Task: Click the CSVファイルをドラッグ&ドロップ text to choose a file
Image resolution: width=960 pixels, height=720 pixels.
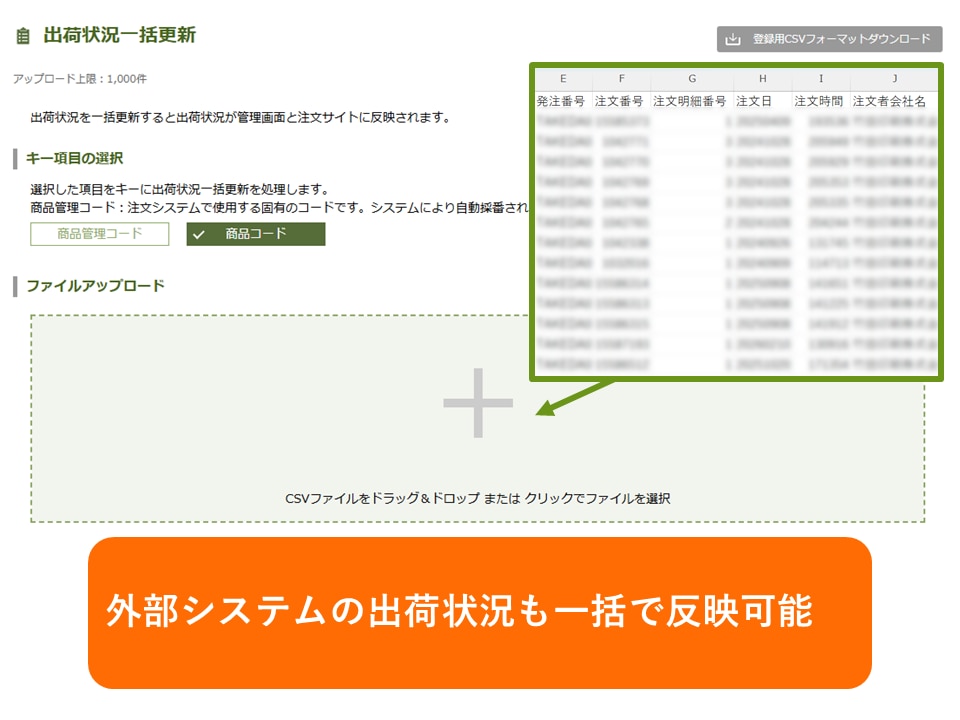Action: [477, 498]
